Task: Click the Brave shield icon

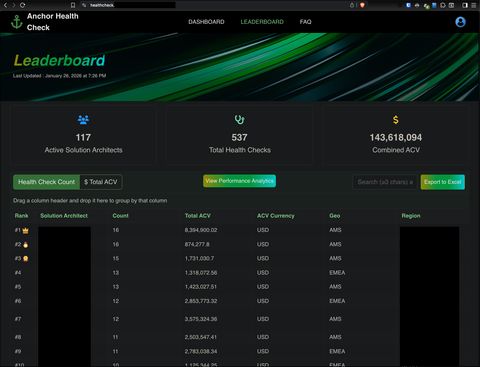Action: pyautogui.click(x=362, y=5)
